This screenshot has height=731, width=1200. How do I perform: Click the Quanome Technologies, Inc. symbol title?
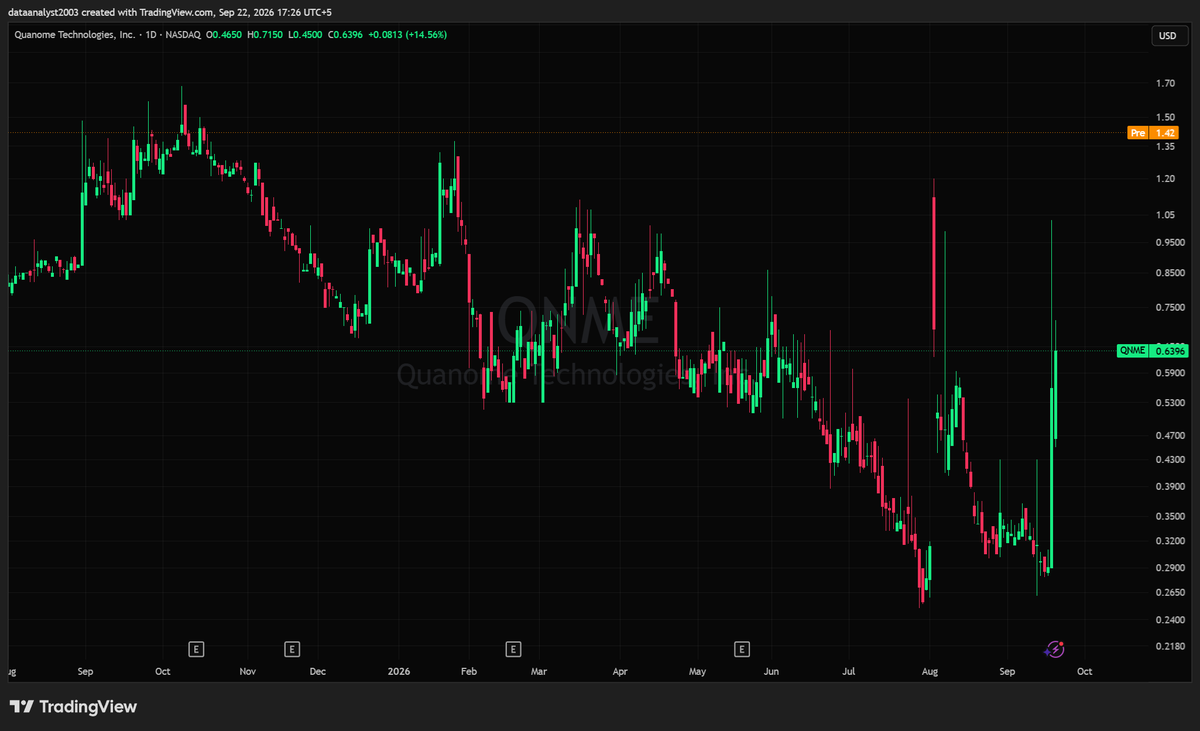coord(75,34)
